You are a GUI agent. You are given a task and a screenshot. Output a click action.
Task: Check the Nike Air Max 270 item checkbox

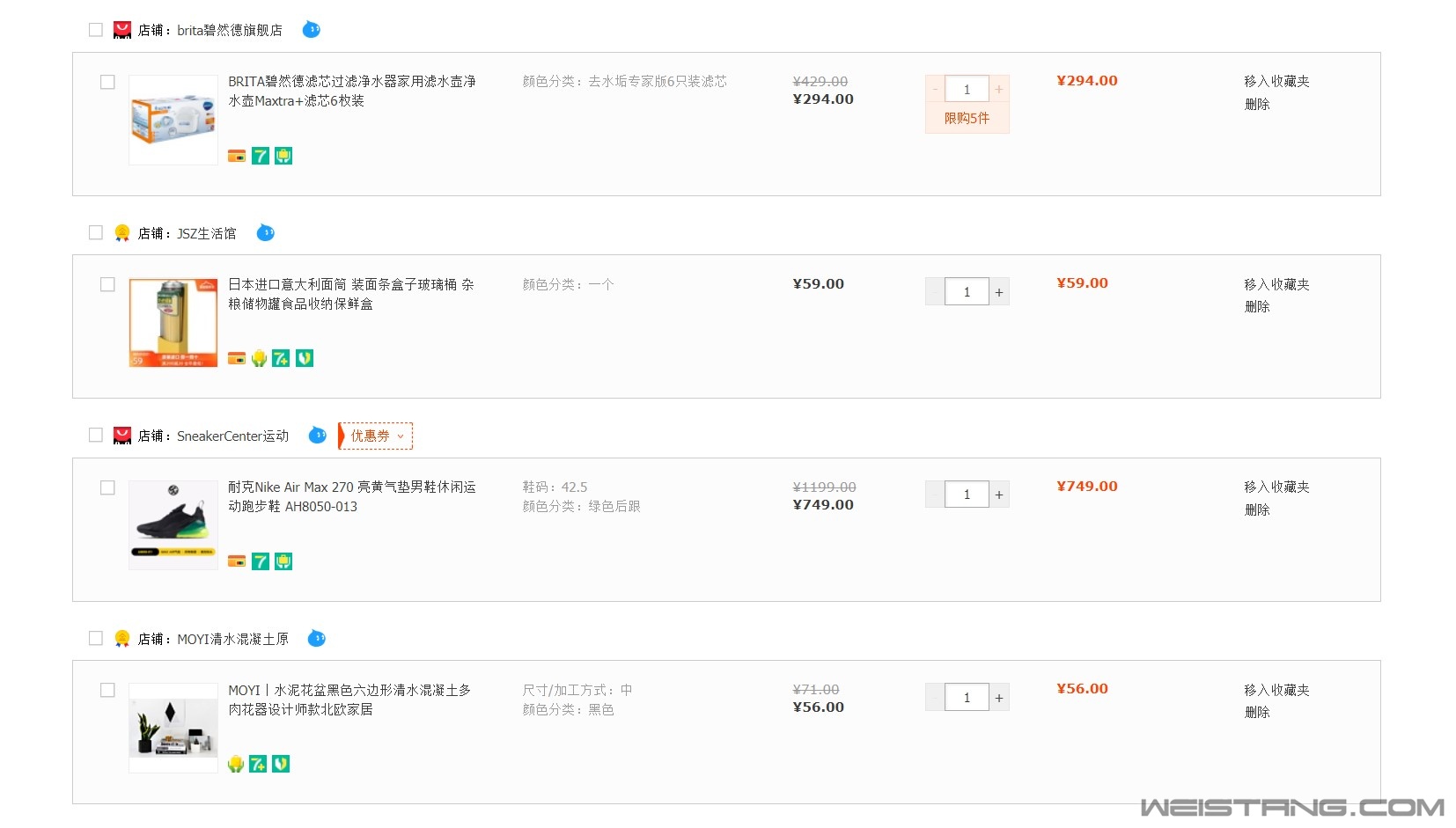(107, 487)
